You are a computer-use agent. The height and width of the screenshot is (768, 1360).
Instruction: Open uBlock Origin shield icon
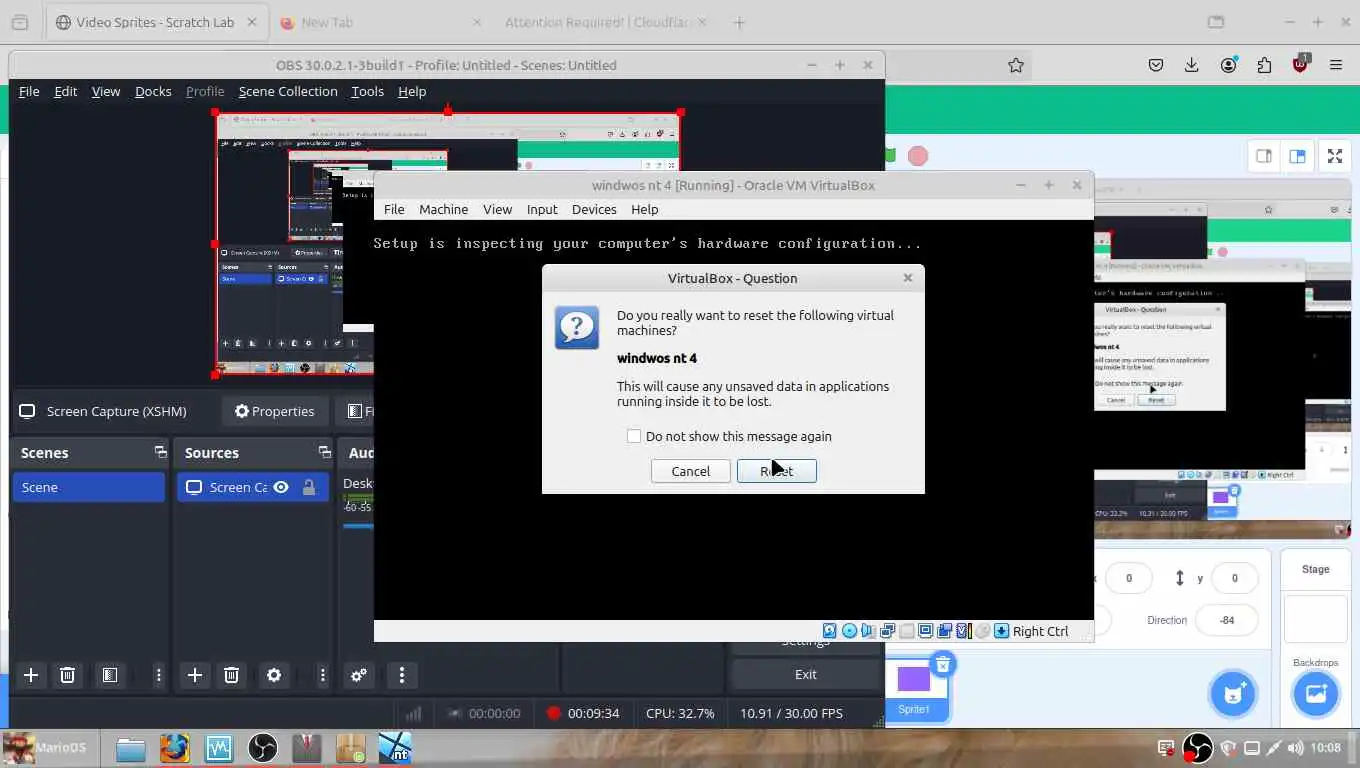(1300, 64)
